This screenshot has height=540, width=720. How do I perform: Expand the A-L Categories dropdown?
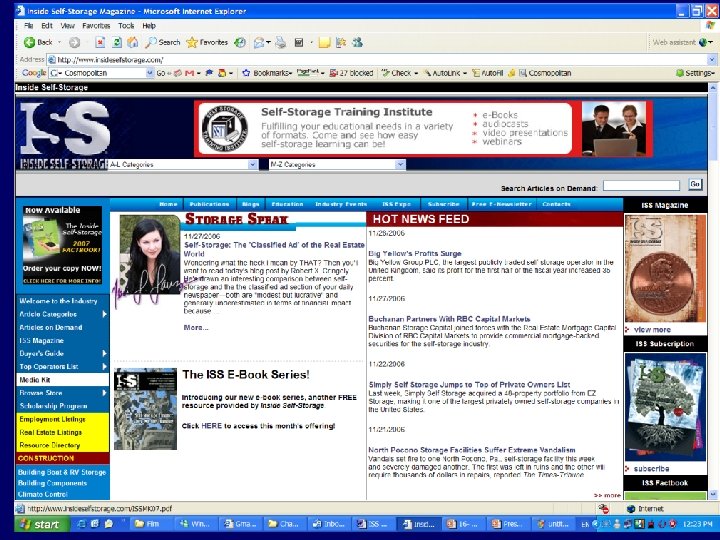click(x=253, y=164)
